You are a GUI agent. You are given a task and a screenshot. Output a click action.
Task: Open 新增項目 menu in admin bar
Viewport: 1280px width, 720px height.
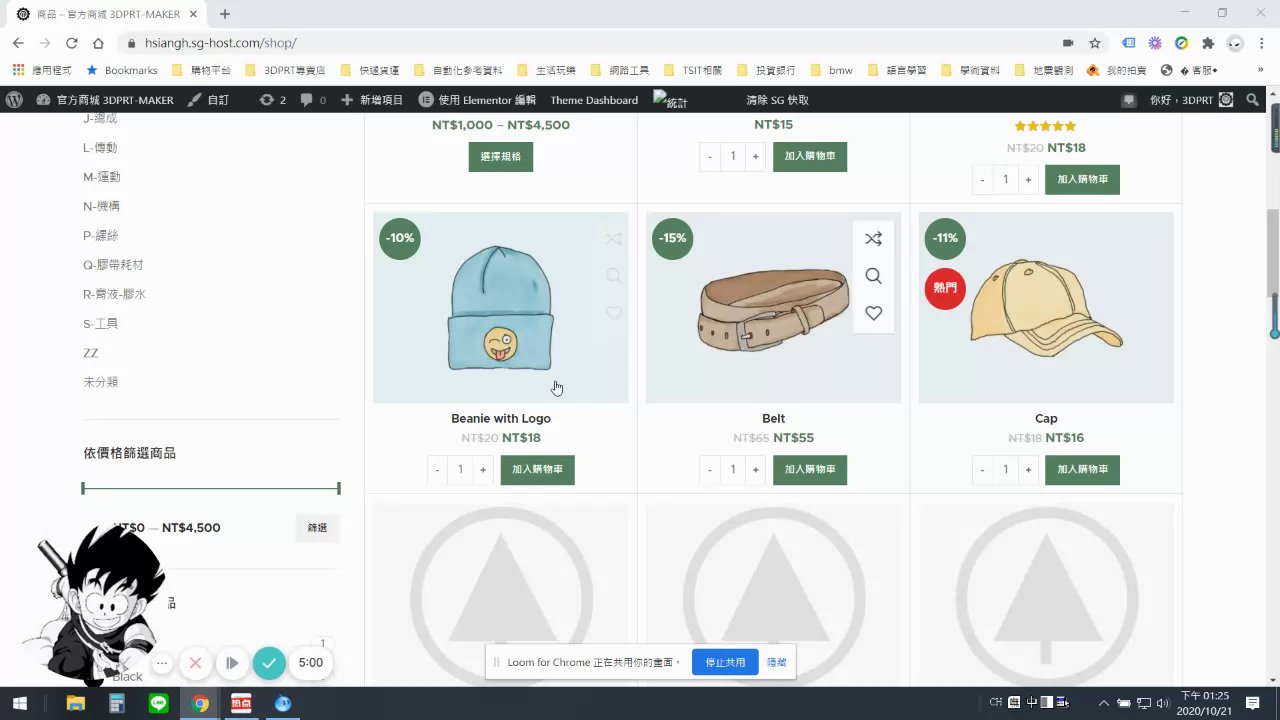[372, 100]
